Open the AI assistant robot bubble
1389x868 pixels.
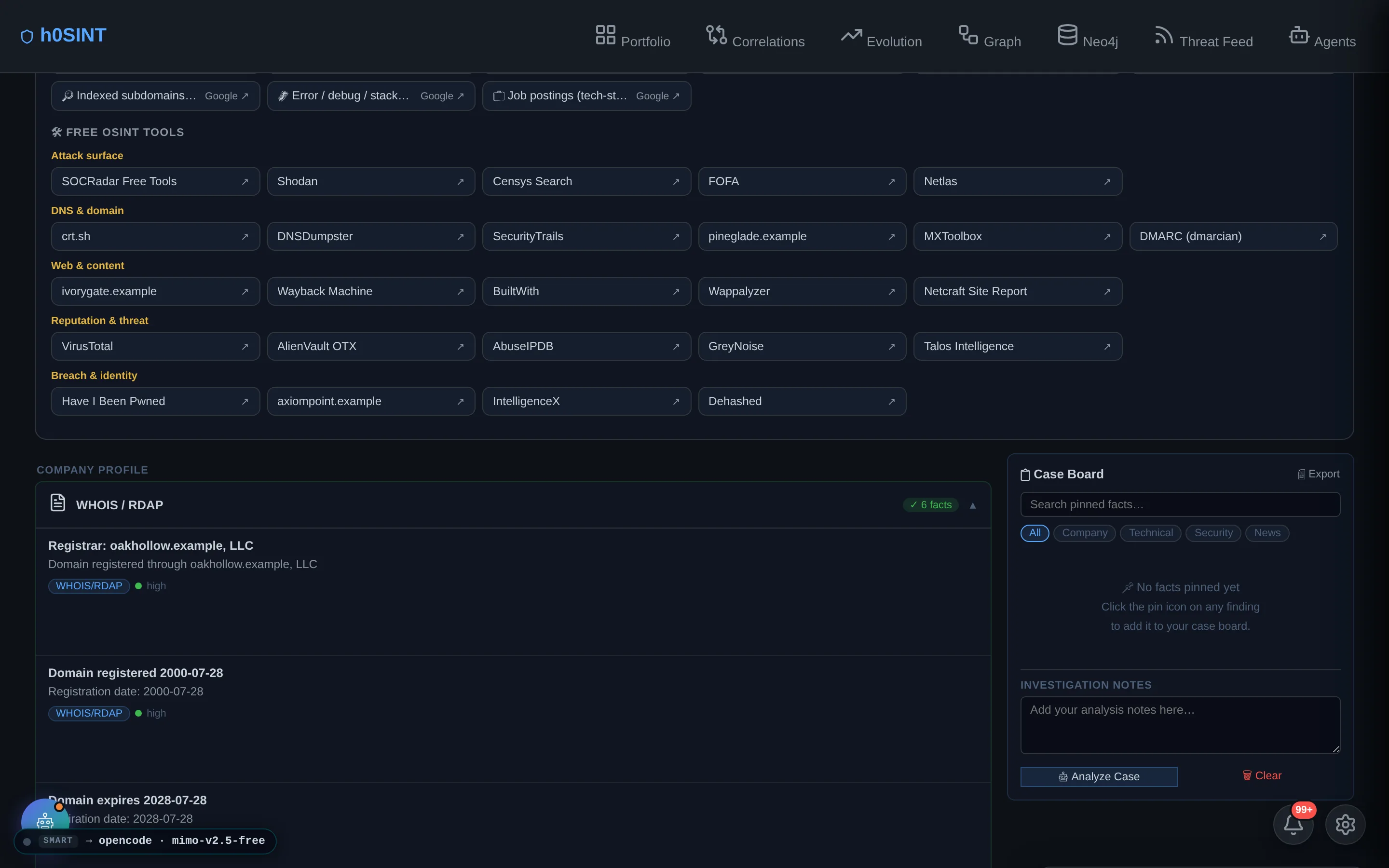45,815
